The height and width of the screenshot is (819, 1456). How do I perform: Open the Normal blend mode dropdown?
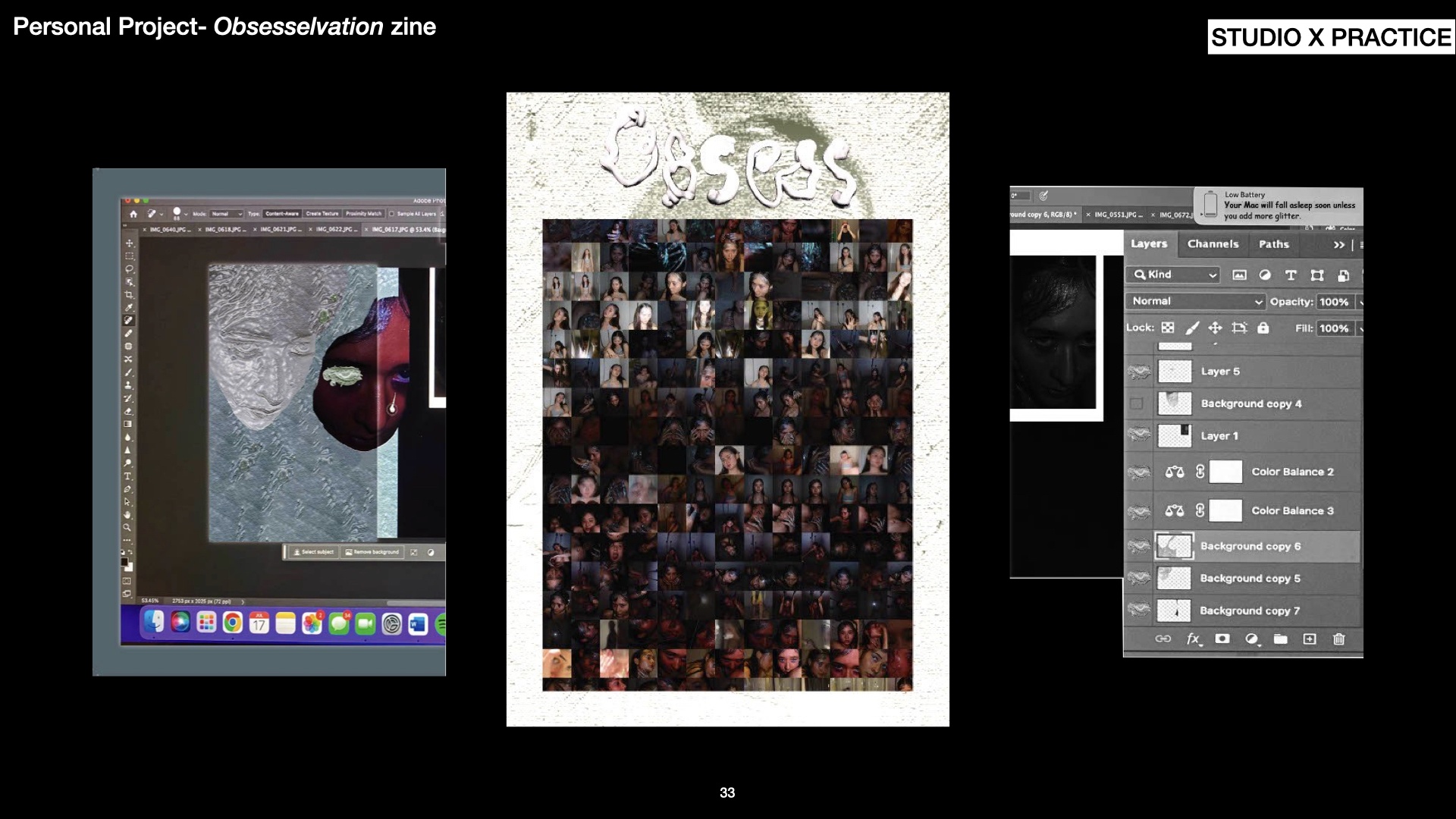click(1197, 301)
